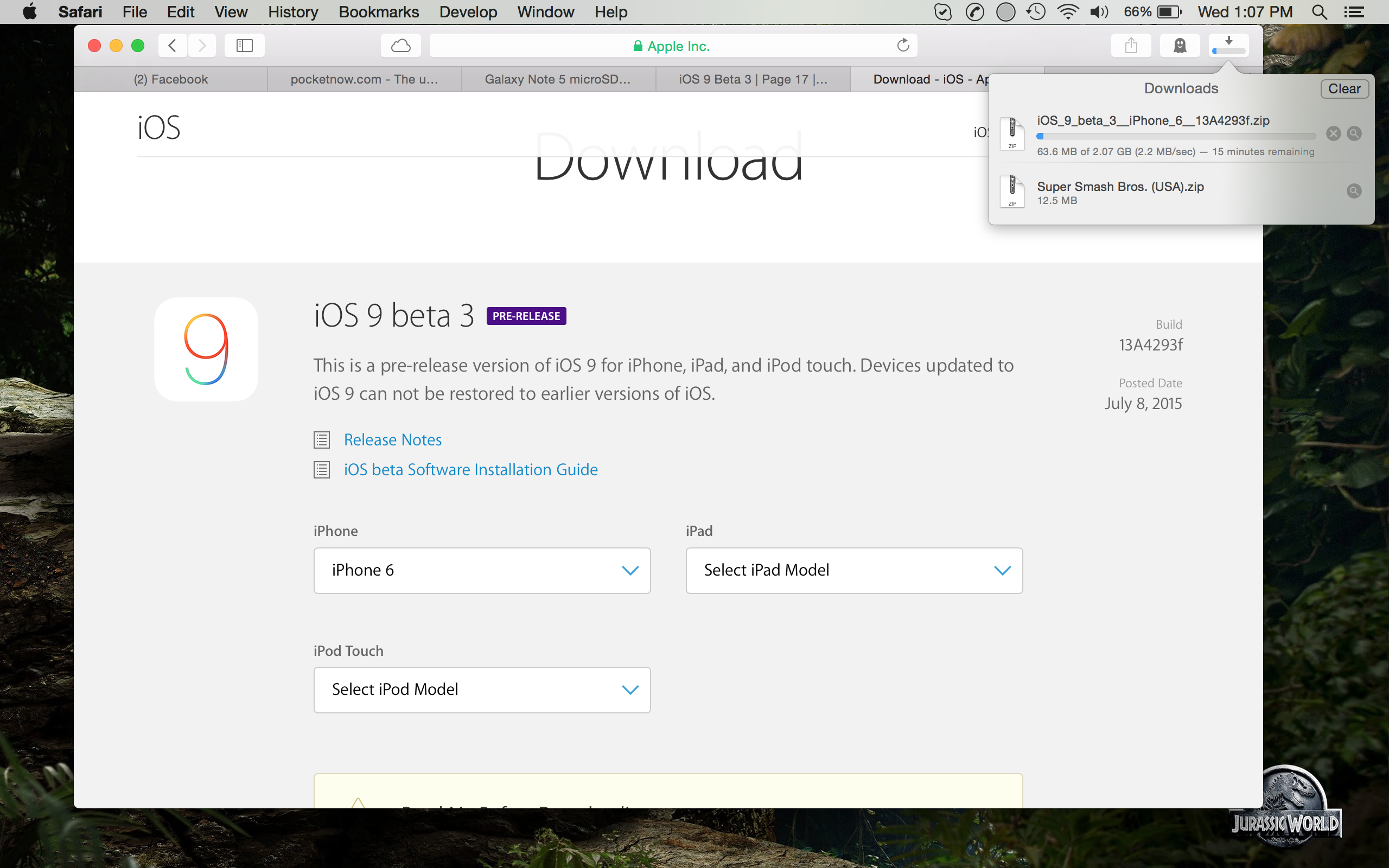The image size is (1389, 868).
Task: Click the posted date July 8, 2015
Action: click(1143, 404)
